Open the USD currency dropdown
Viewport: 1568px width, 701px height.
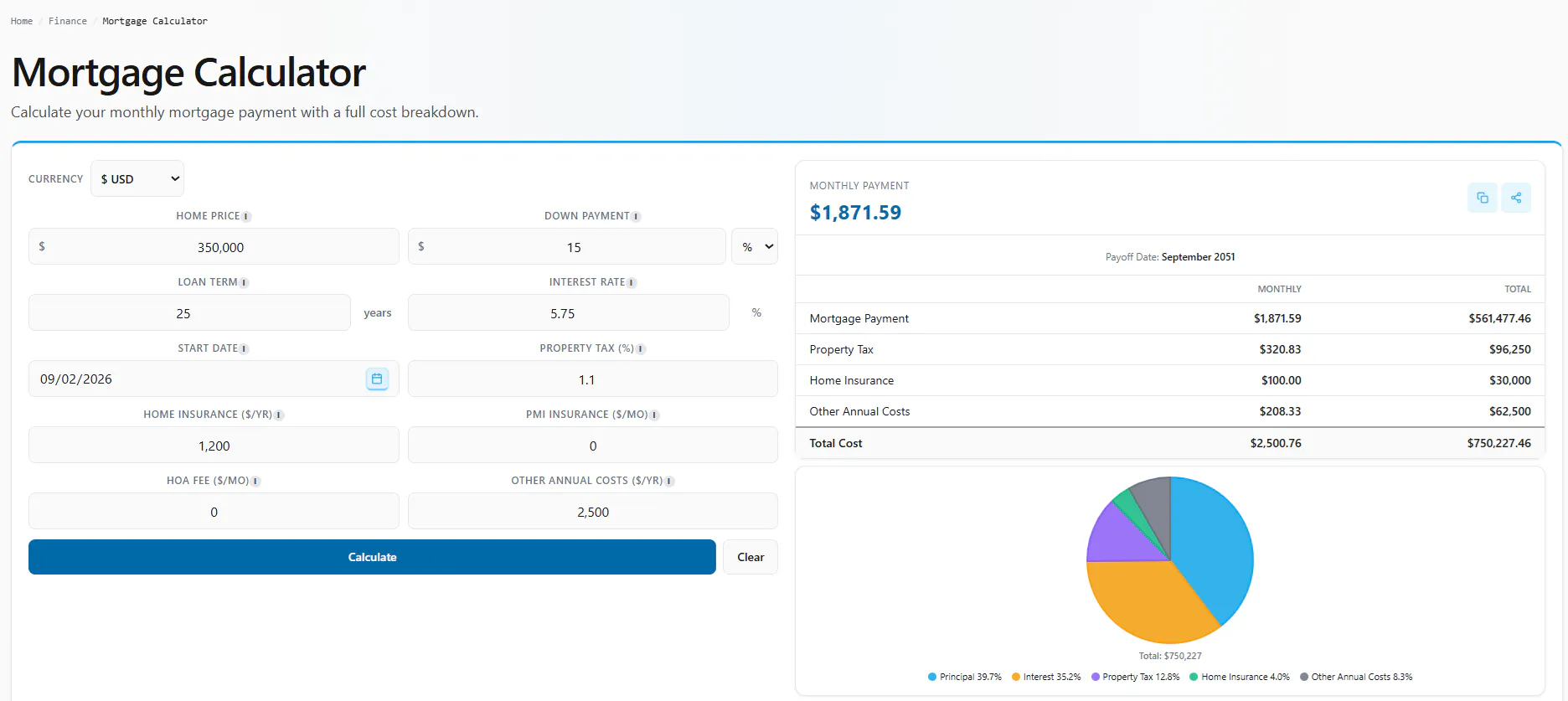tap(137, 178)
